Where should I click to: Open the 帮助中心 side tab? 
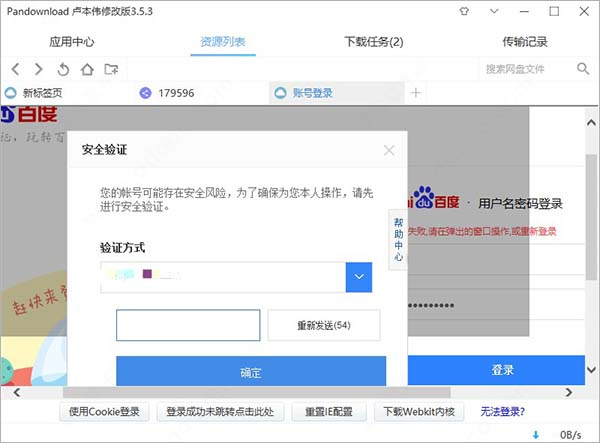click(398, 240)
